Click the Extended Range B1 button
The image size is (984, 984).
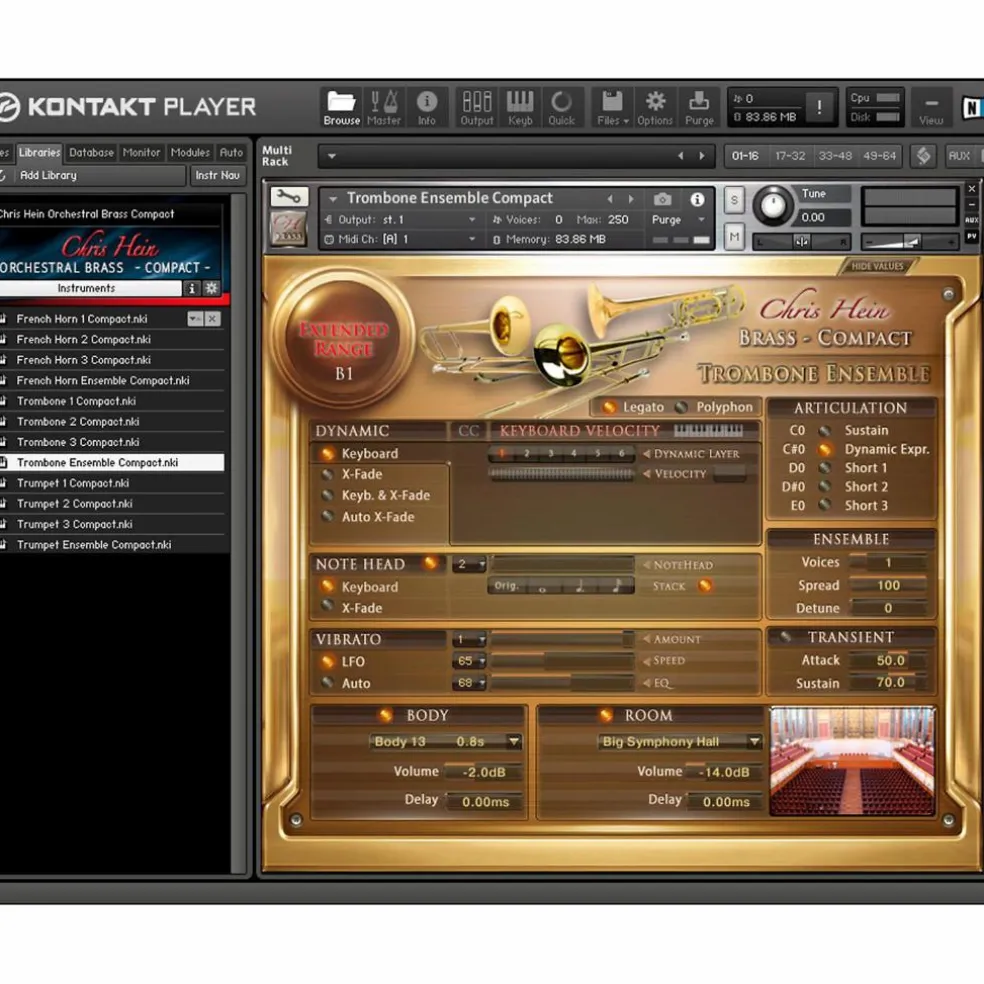click(343, 341)
